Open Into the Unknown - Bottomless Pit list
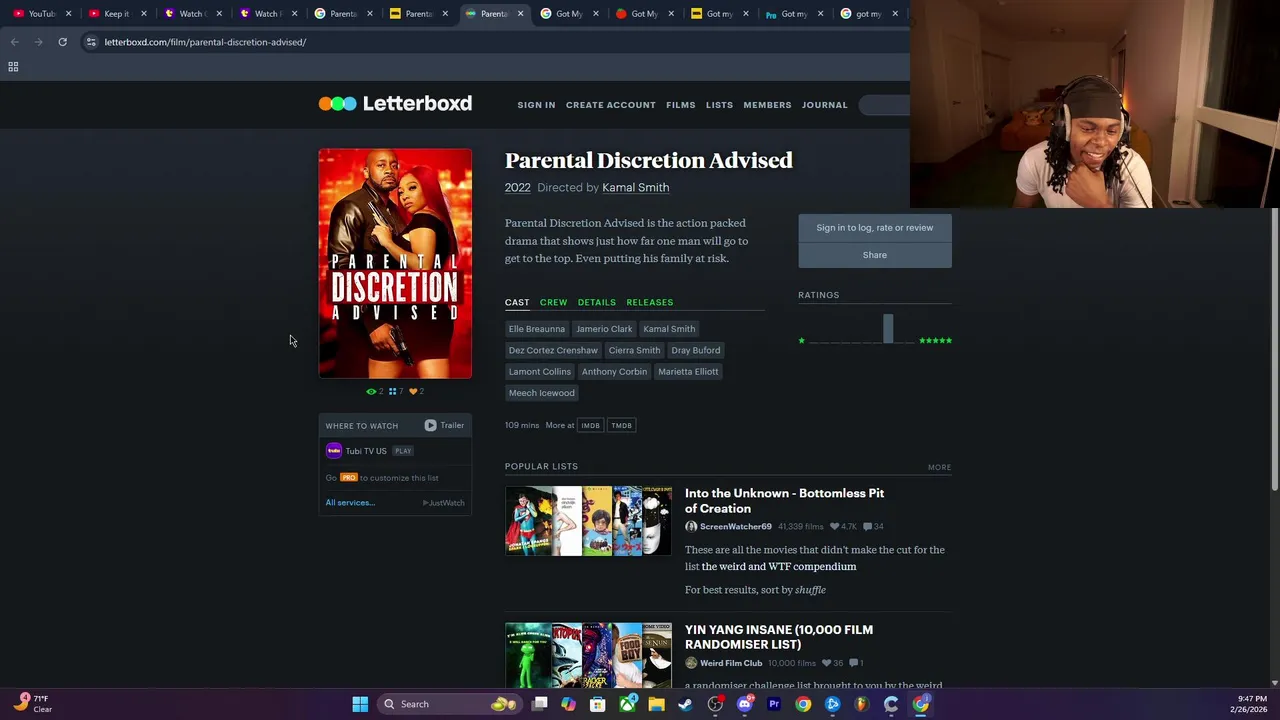The width and height of the screenshot is (1280, 720). point(784,501)
